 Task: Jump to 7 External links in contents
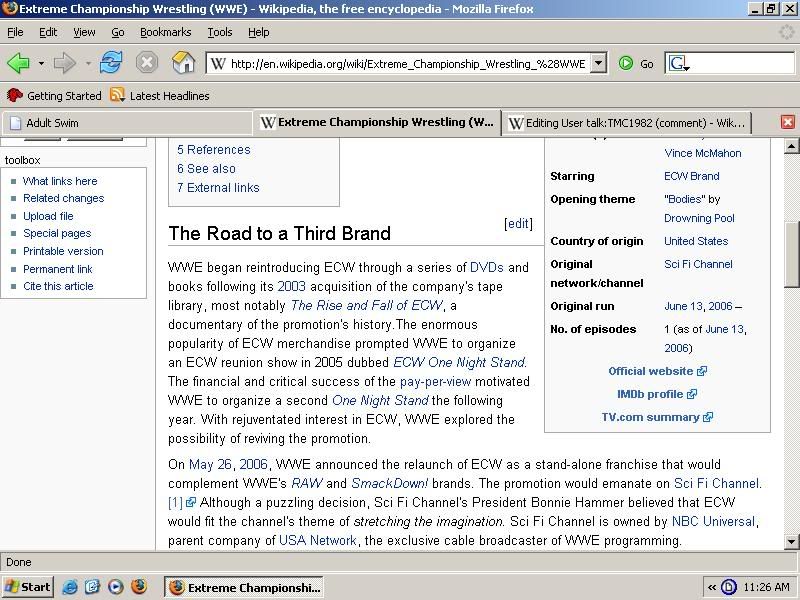point(218,187)
